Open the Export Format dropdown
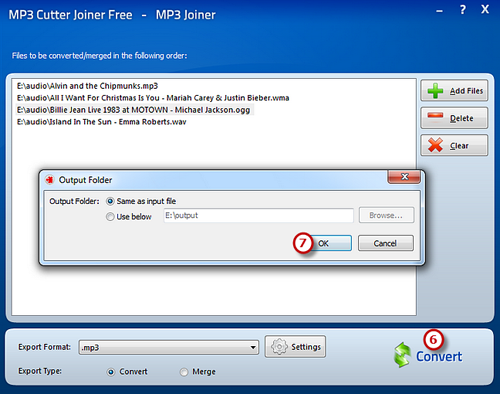This screenshot has width=500, height=394. [169, 347]
